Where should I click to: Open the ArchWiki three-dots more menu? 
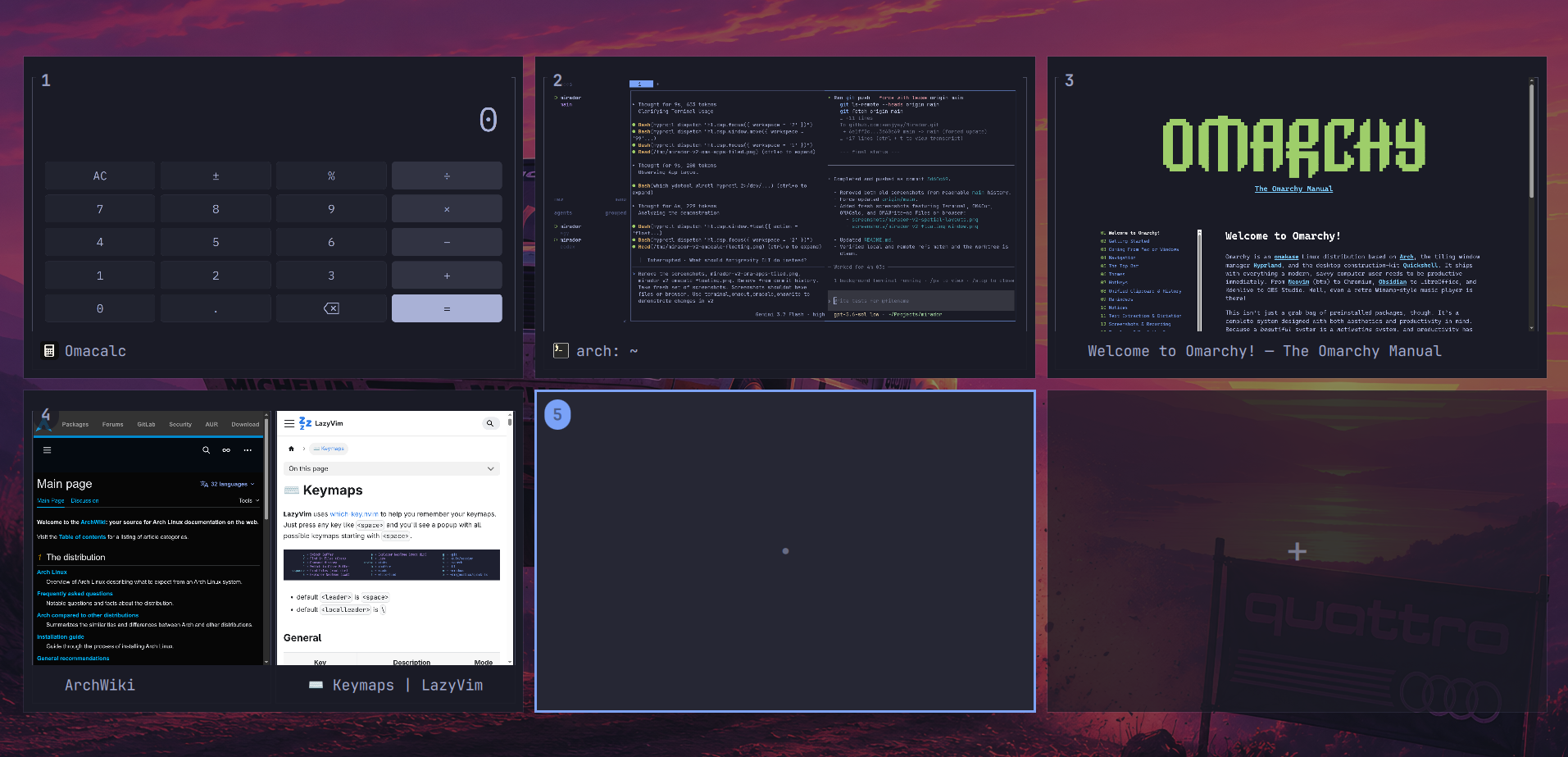point(248,450)
